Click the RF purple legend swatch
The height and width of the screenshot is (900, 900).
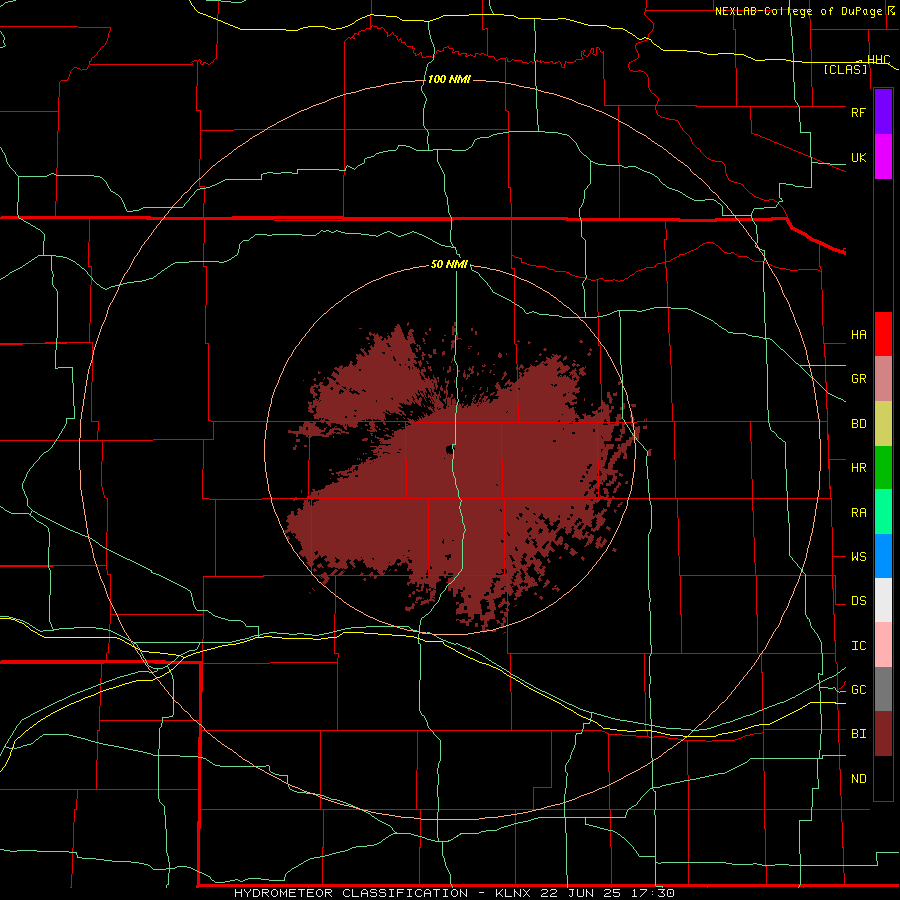tap(883, 112)
